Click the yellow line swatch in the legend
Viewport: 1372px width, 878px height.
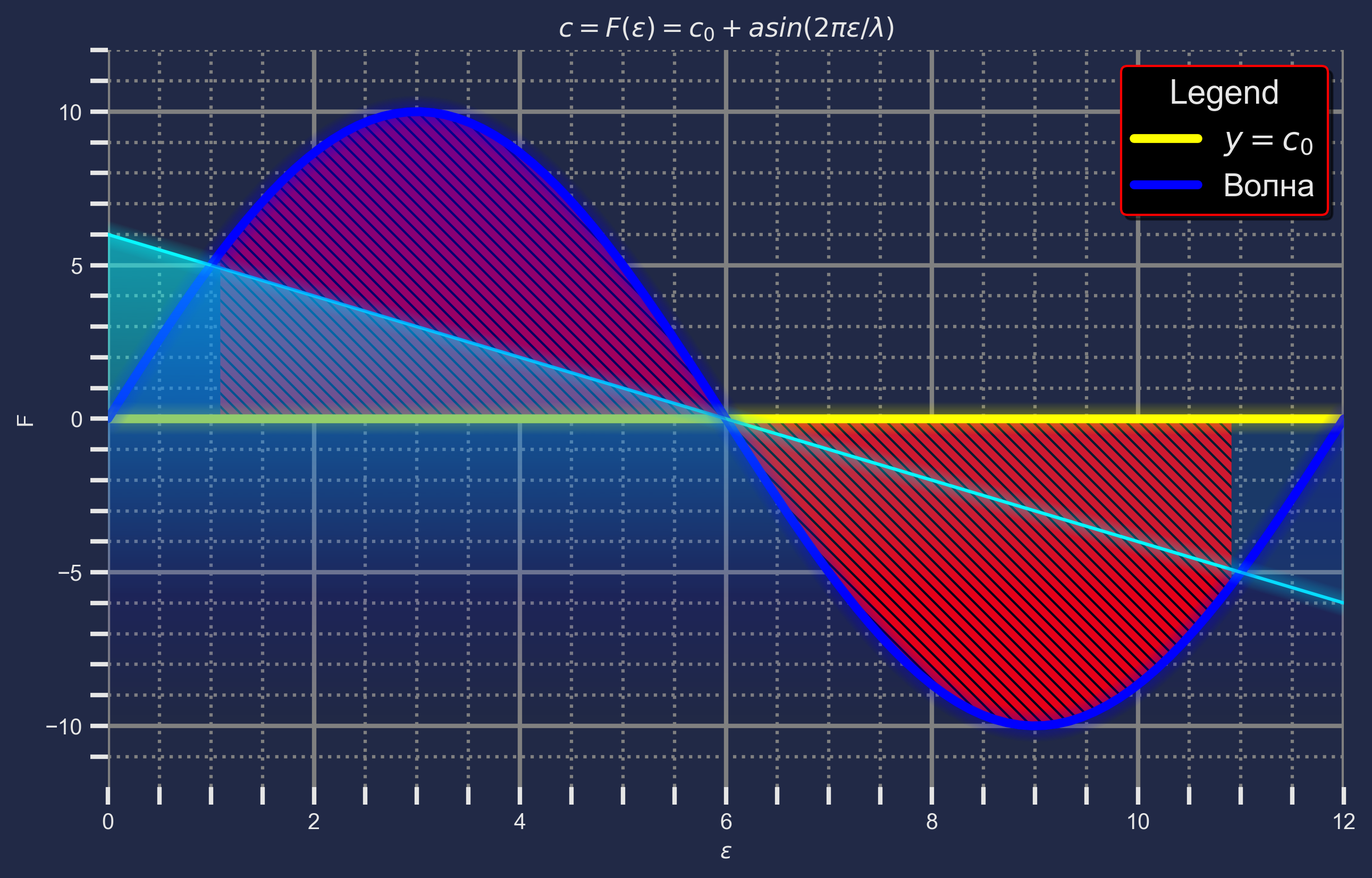coord(1166,139)
